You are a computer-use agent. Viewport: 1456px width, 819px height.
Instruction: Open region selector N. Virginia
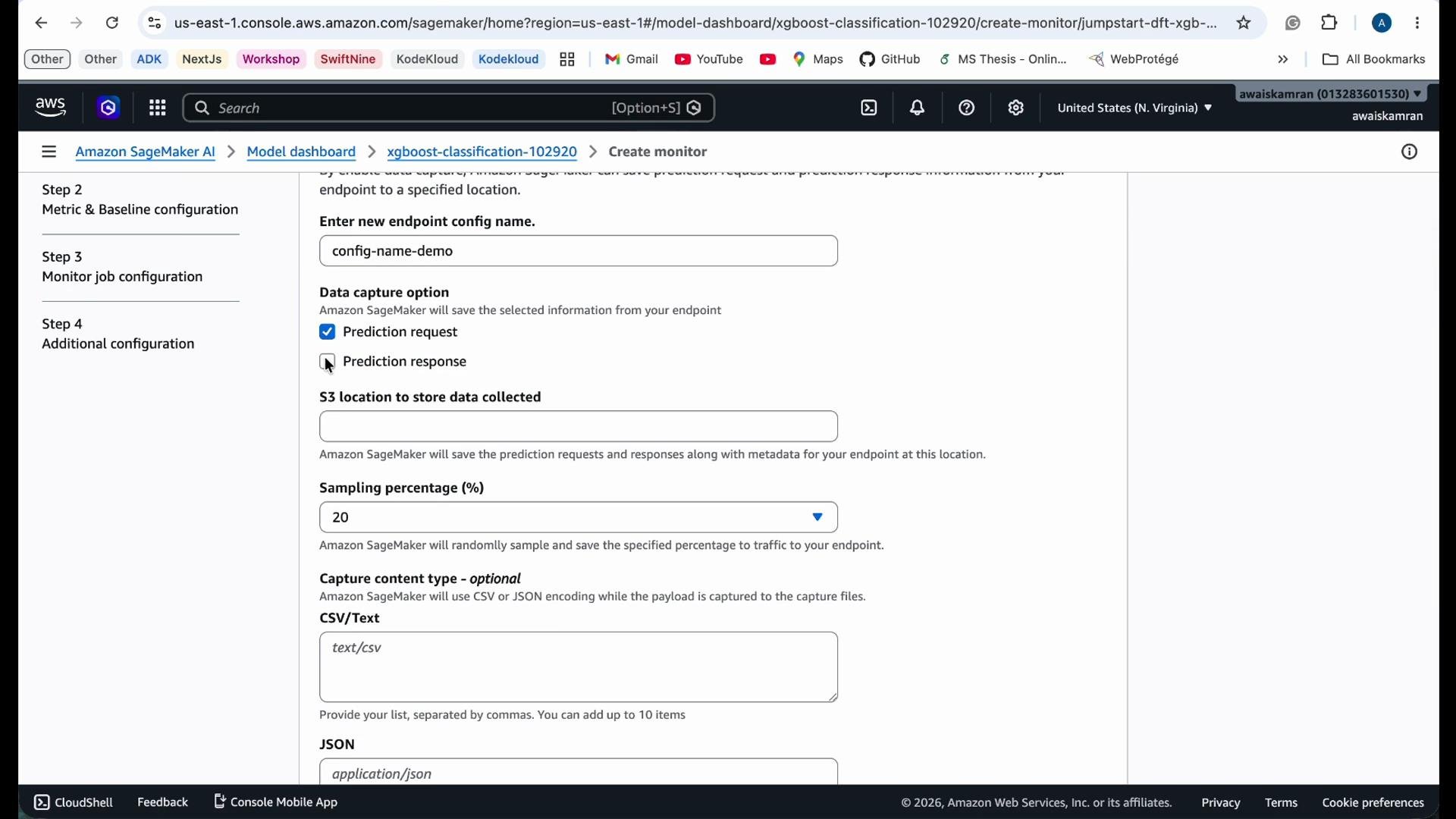pos(1135,108)
